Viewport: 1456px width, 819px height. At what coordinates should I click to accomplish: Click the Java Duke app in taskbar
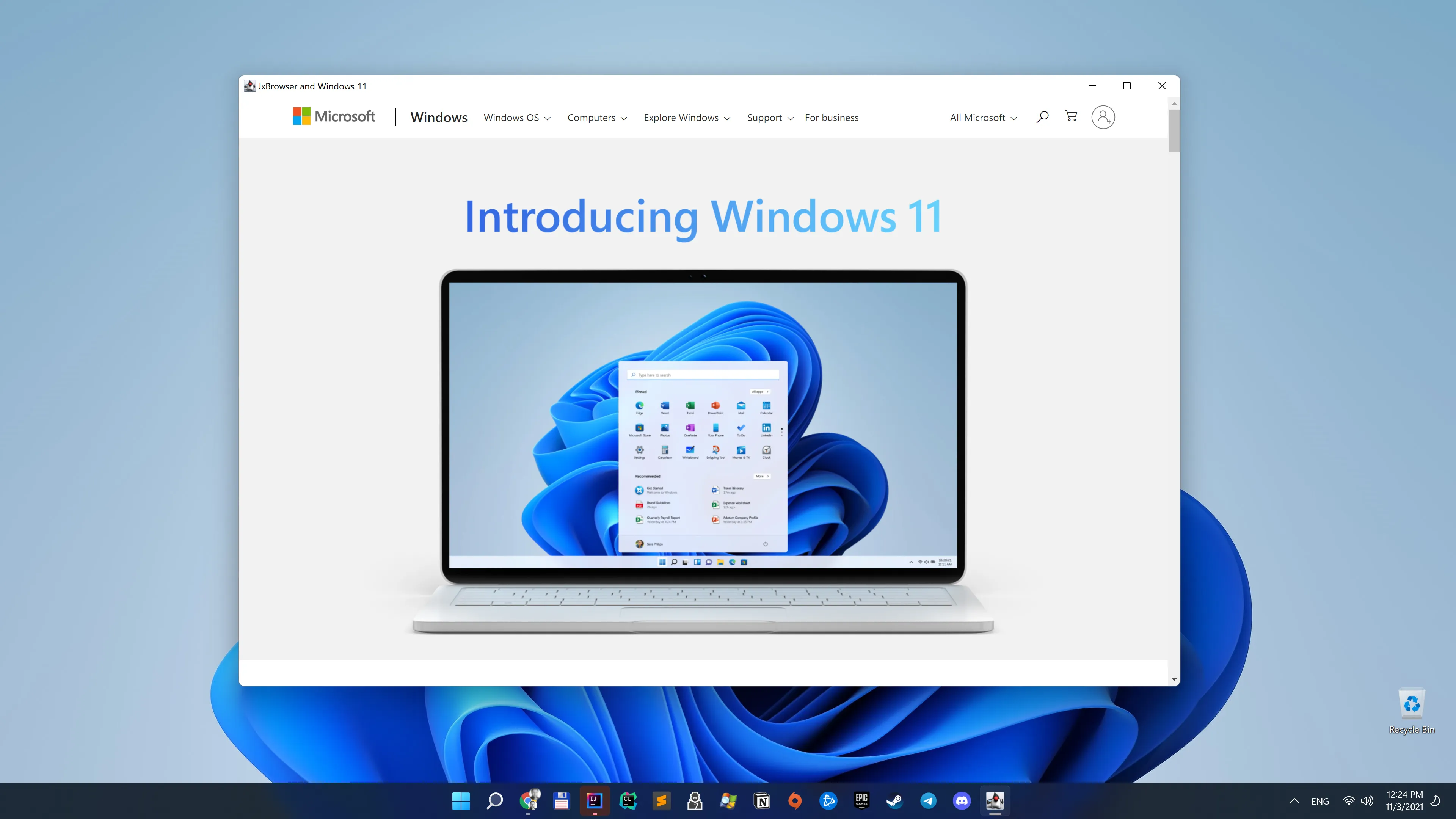pos(995,800)
